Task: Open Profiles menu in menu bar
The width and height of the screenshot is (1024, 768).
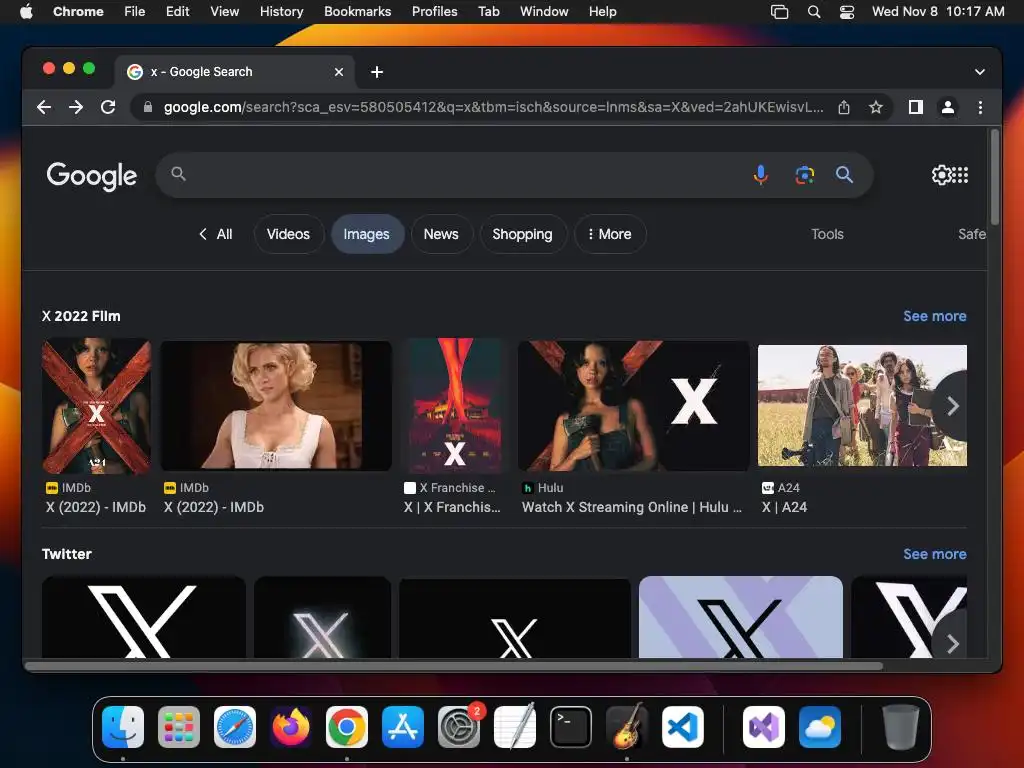Action: pos(434,11)
